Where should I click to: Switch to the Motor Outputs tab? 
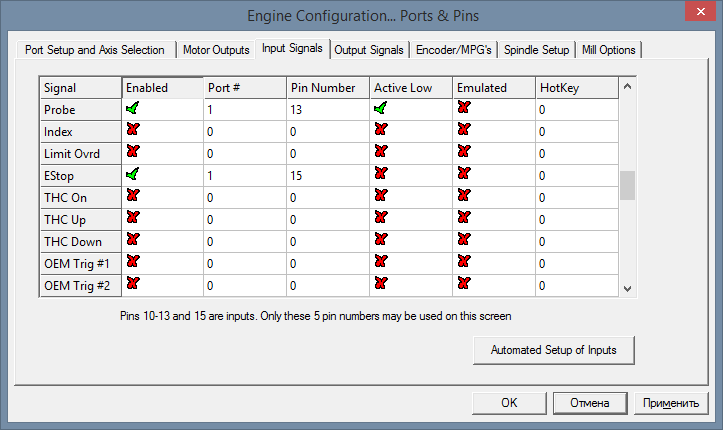coord(218,49)
